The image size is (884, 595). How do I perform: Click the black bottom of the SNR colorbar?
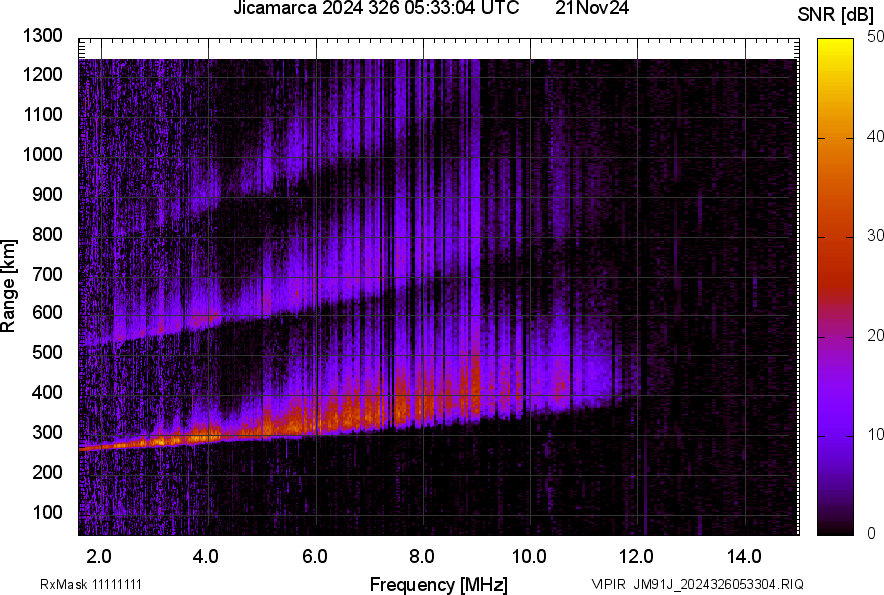pos(835,529)
